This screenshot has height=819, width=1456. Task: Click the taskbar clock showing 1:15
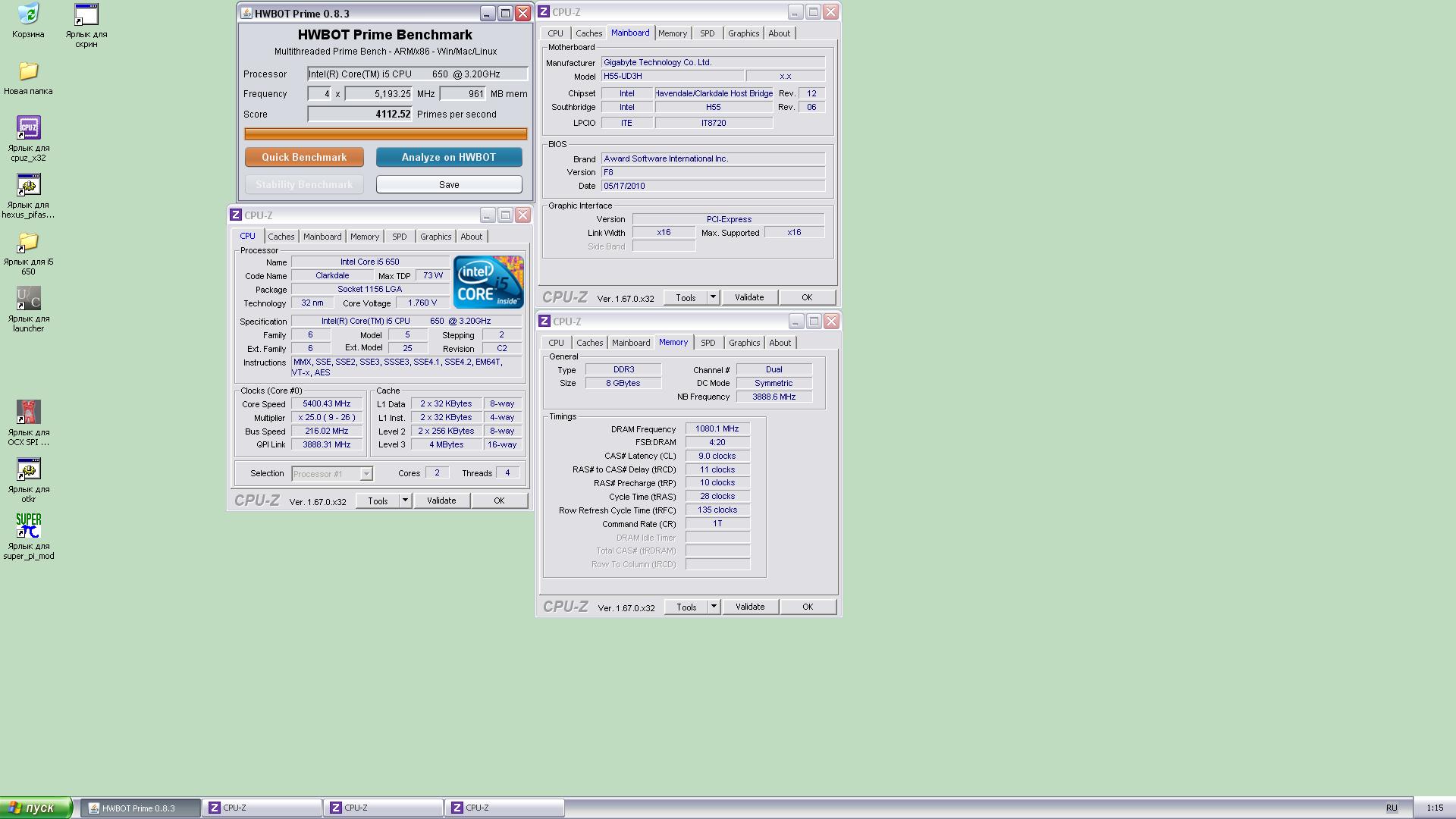(x=1434, y=808)
